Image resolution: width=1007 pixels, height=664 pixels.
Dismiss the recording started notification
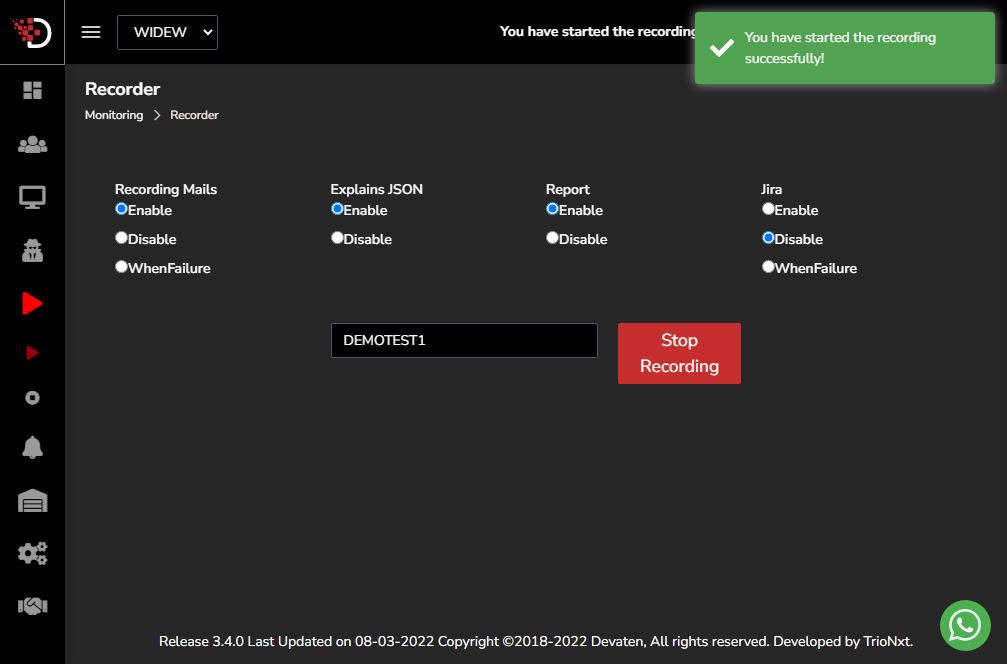[x=845, y=48]
